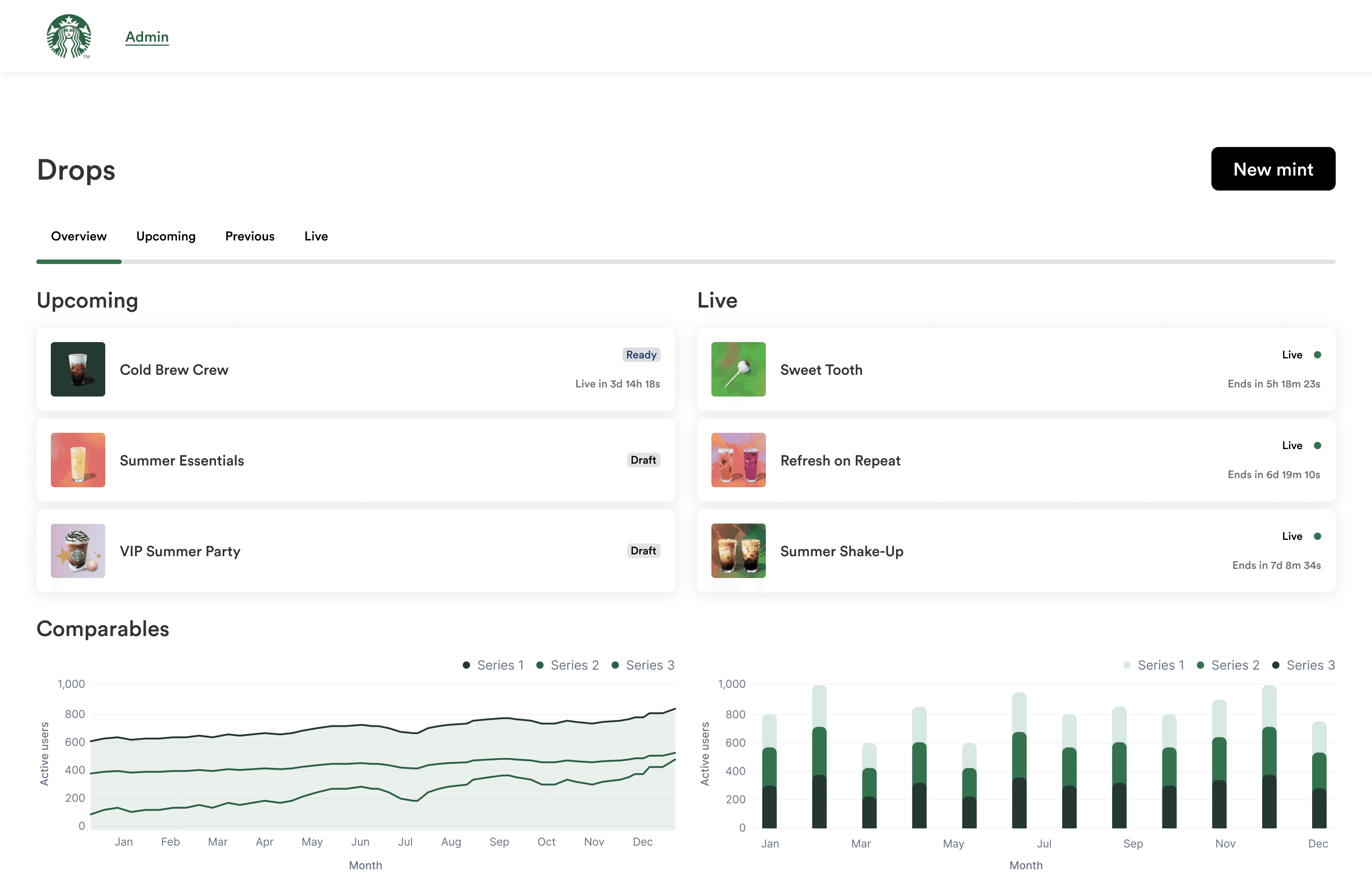Switch to the Upcoming tab
Screen dimensions: 1372x891
click(x=166, y=236)
